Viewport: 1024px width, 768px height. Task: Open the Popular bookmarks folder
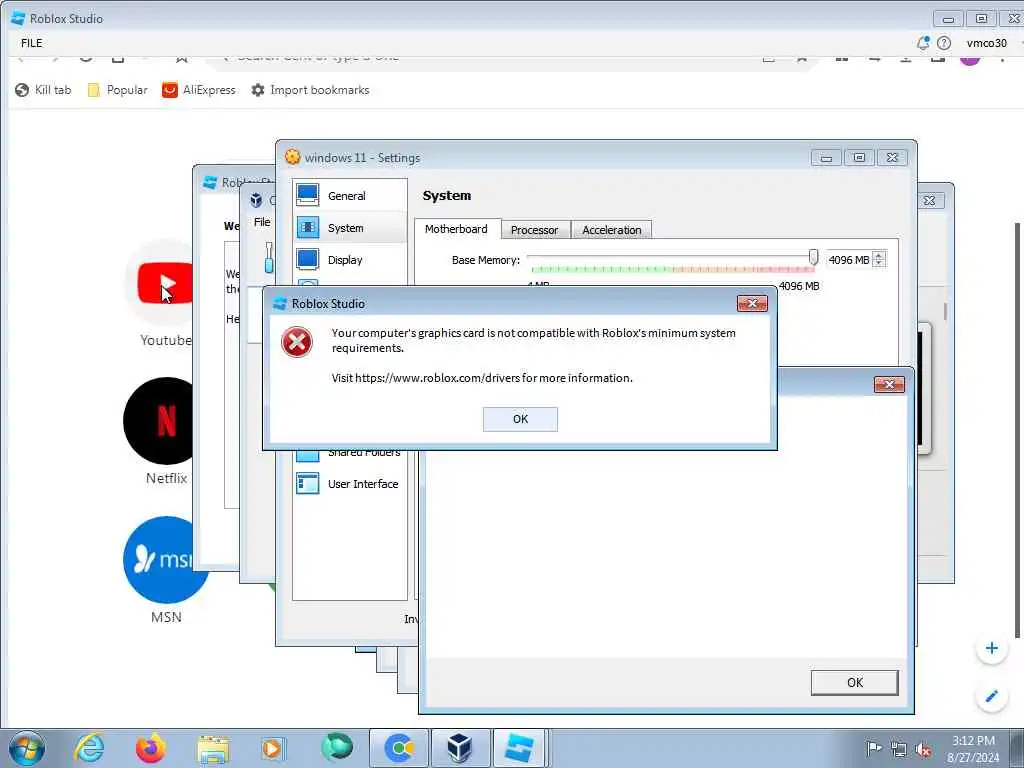118,89
